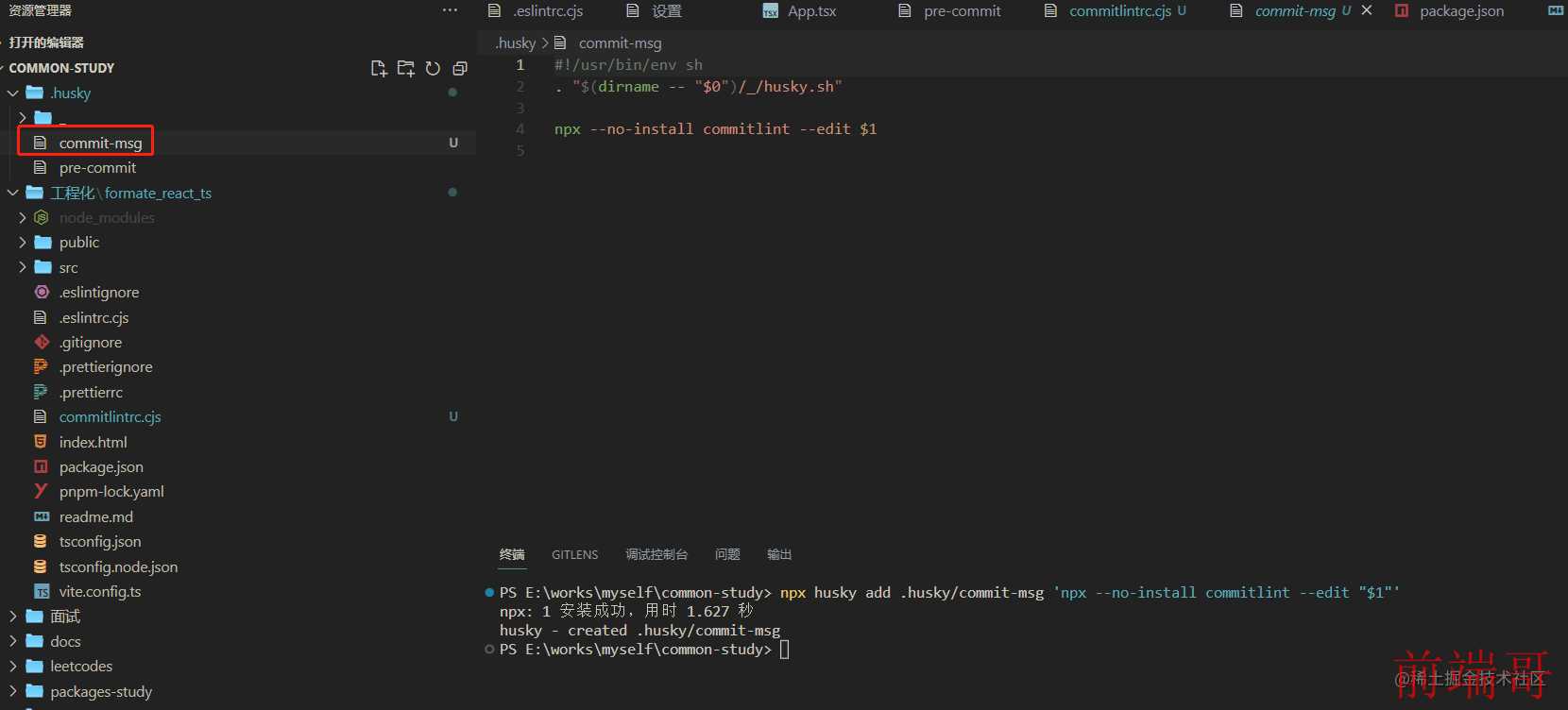This screenshot has width=1568, height=710.
Task: Collapse the COMMON-STUDY workspace section
Action: [61, 68]
